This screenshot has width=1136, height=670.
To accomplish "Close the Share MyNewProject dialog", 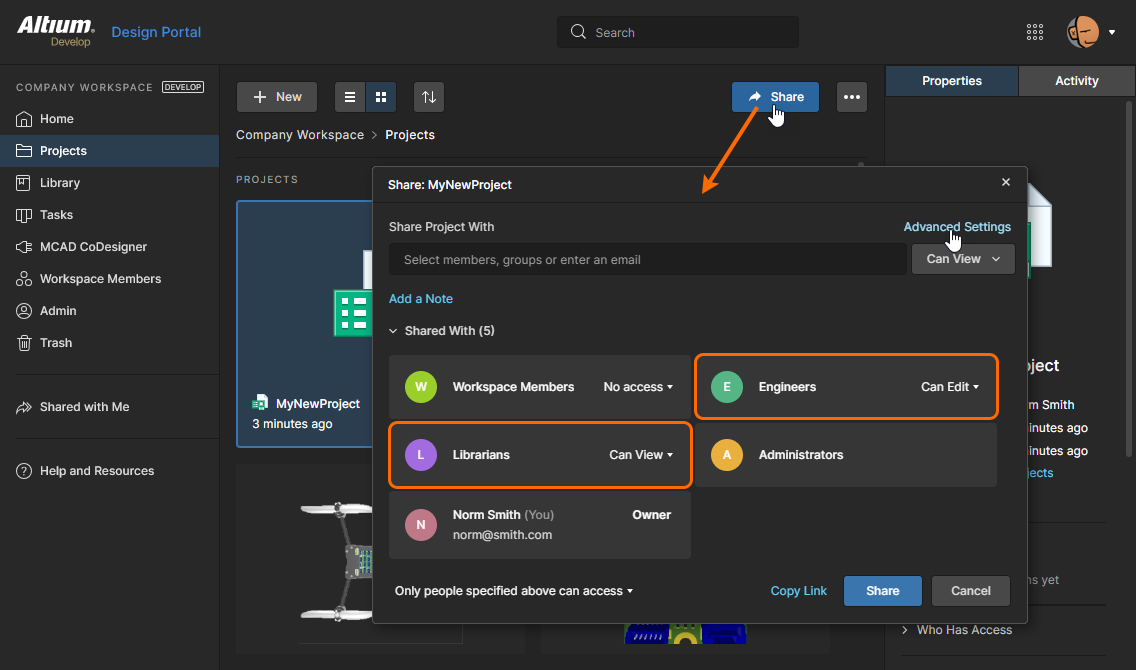I will 1006,183.
